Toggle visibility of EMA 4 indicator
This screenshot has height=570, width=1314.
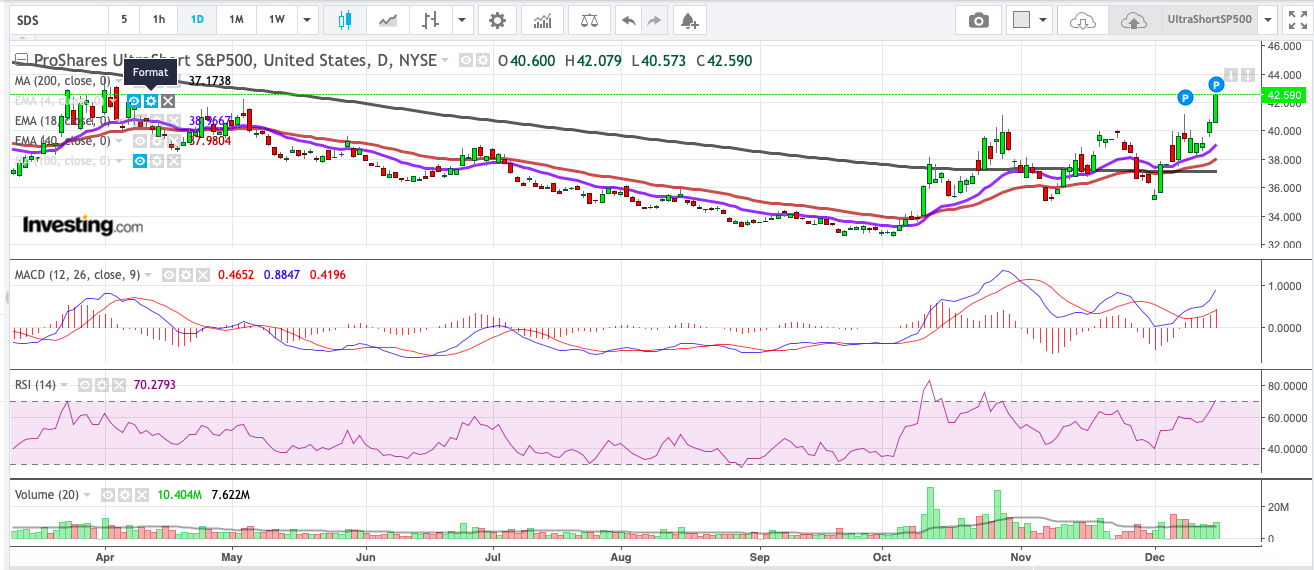(x=134, y=101)
